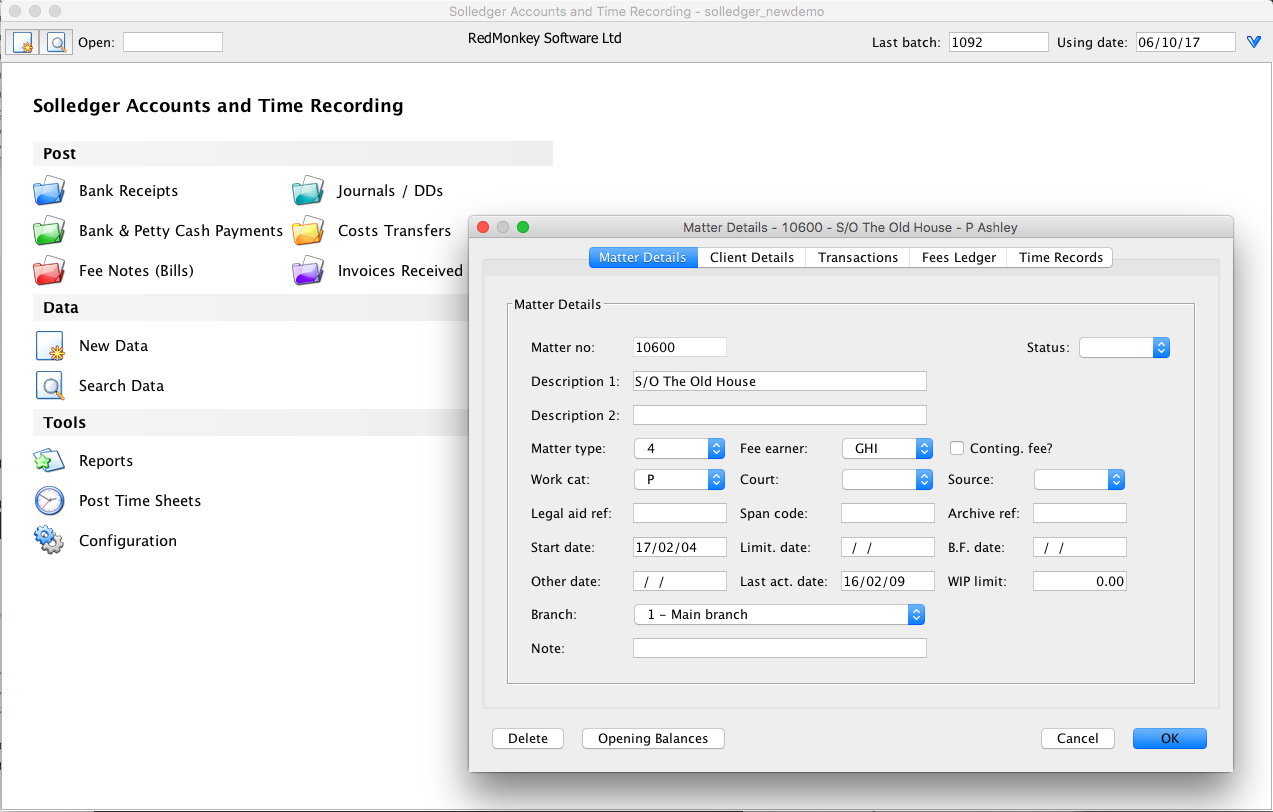Switch to the Fees Ledger tab
Screen dimensions: 1273x812
(958, 257)
